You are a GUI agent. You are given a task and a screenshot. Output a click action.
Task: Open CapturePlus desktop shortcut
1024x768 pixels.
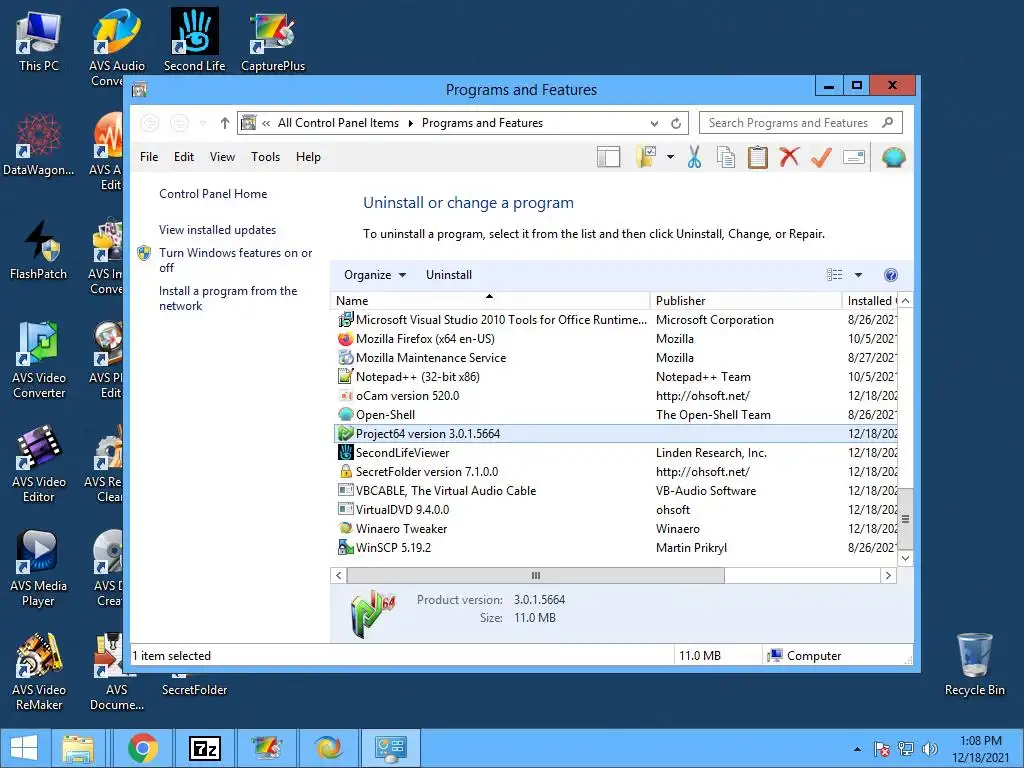pos(273,41)
